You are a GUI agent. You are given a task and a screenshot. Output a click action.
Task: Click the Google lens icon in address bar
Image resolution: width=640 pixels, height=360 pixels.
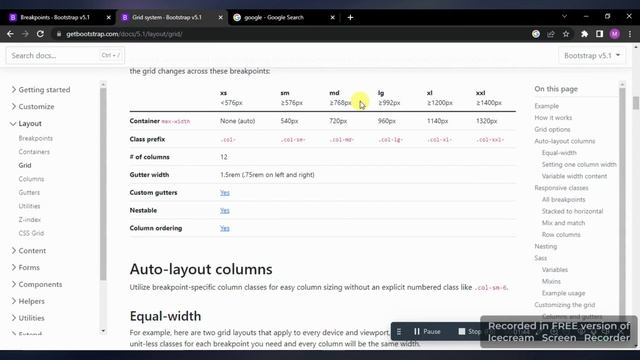click(x=536, y=34)
